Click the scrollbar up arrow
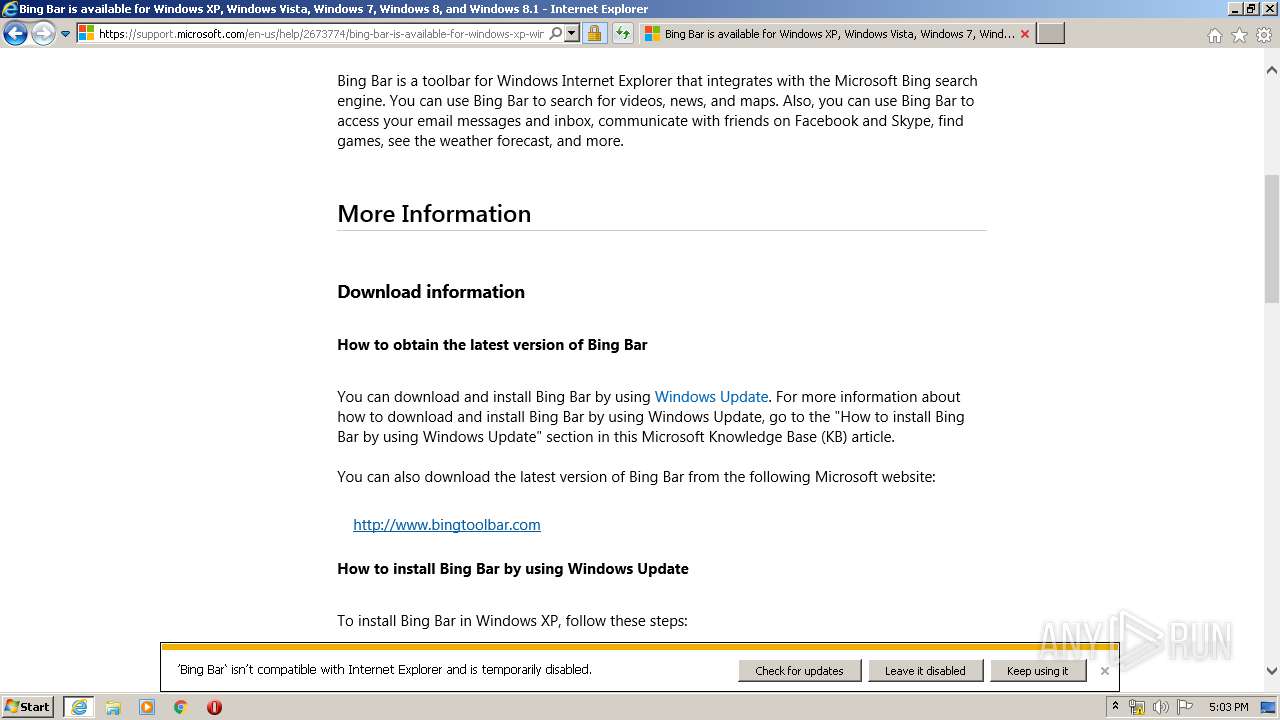Image resolution: width=1280 pixels, height=720 pixels. pos(1272,71)
